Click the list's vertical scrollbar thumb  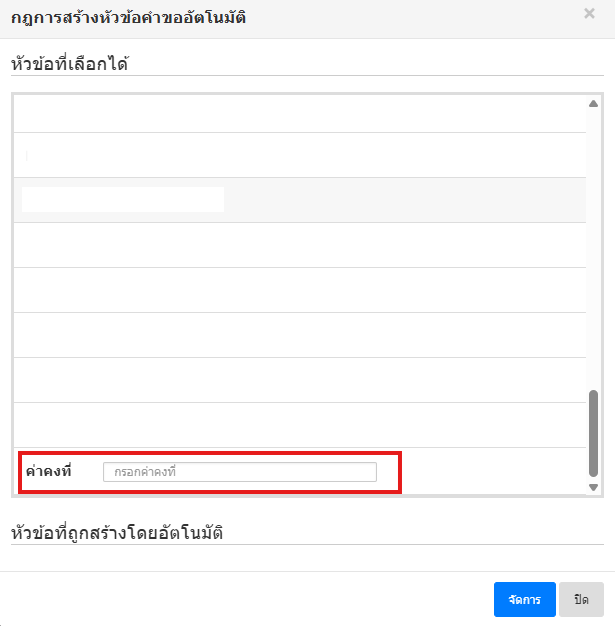click(x=593, y=432)
